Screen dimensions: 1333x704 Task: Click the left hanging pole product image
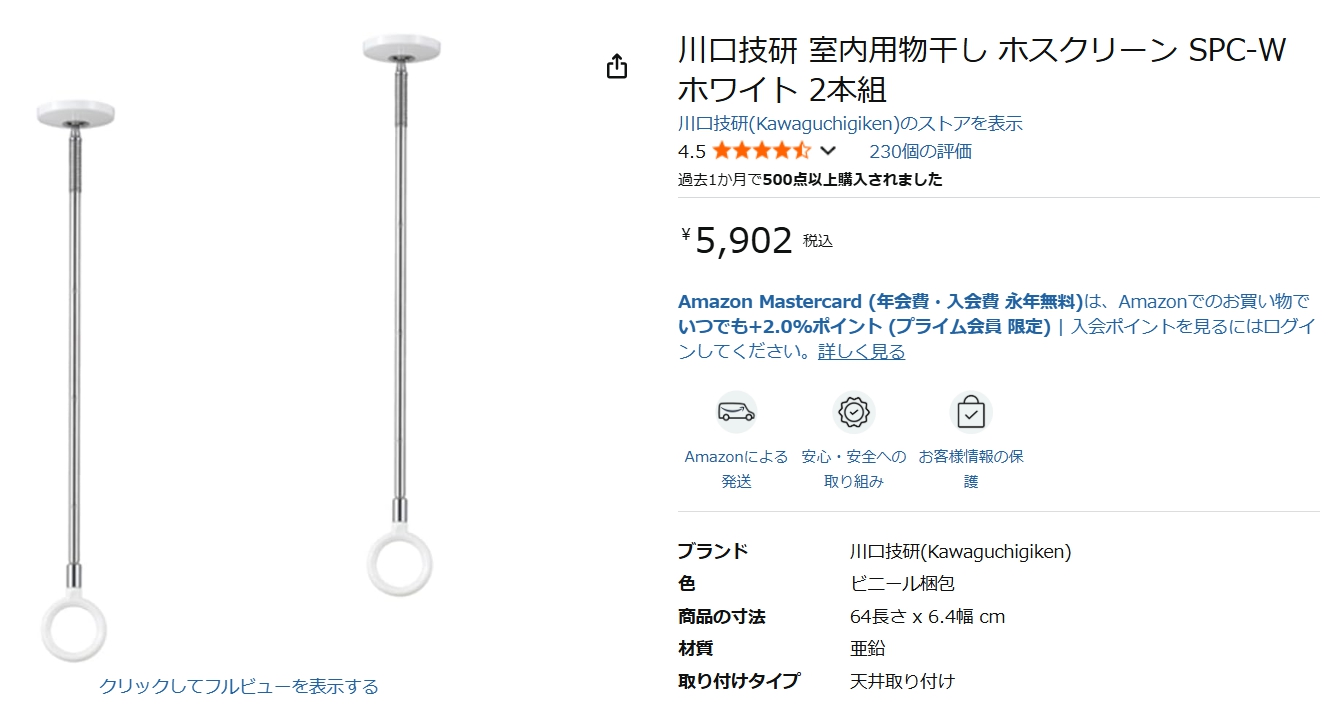74,380
